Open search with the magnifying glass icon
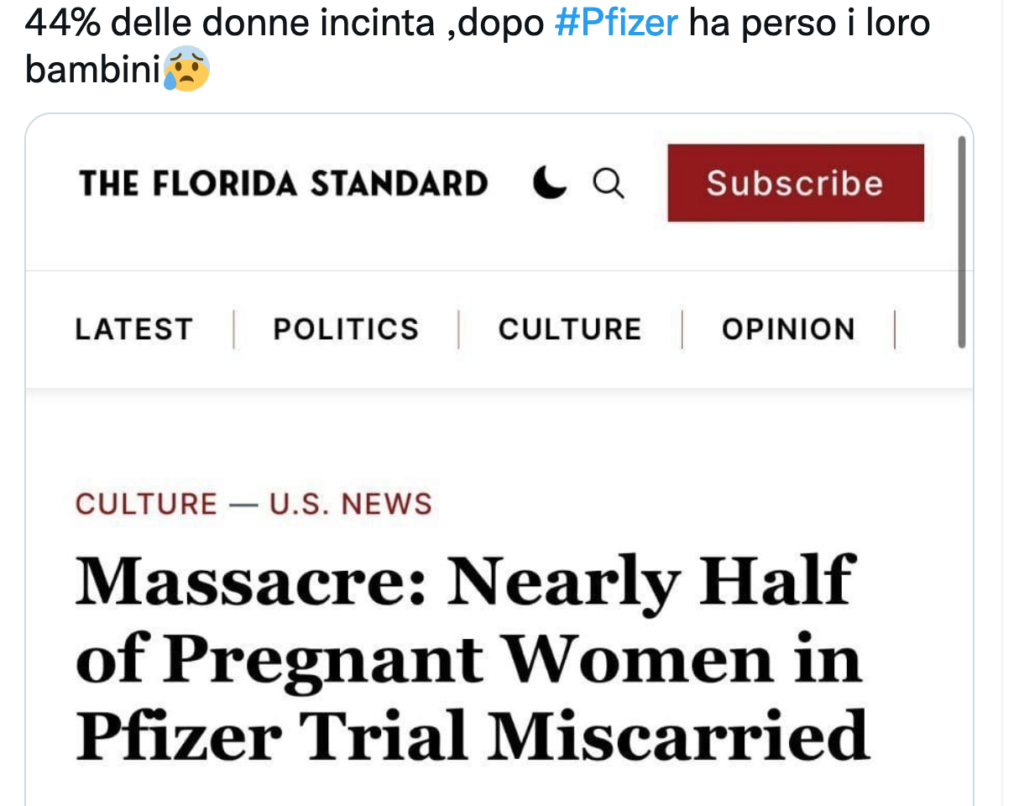 click(x=609, y=183)
